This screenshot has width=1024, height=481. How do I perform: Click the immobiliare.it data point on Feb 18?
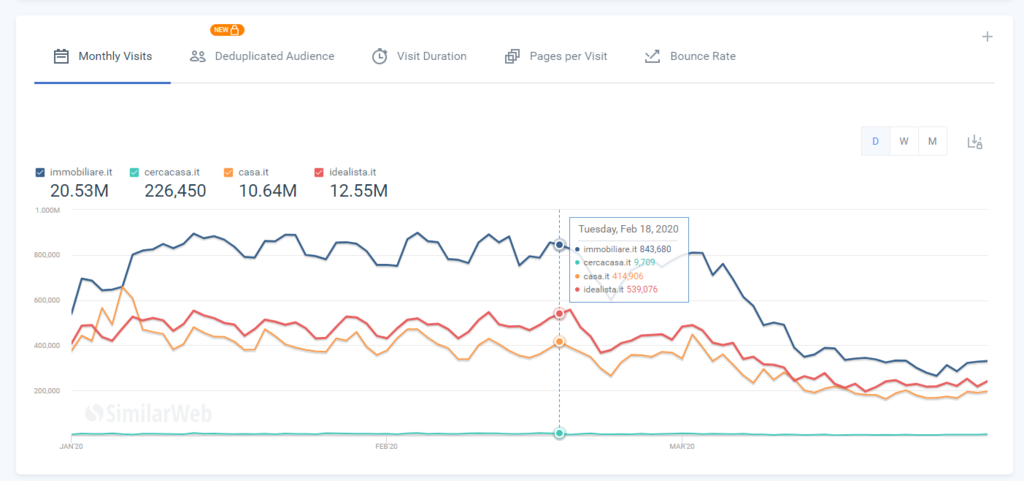tap(559, 245)
